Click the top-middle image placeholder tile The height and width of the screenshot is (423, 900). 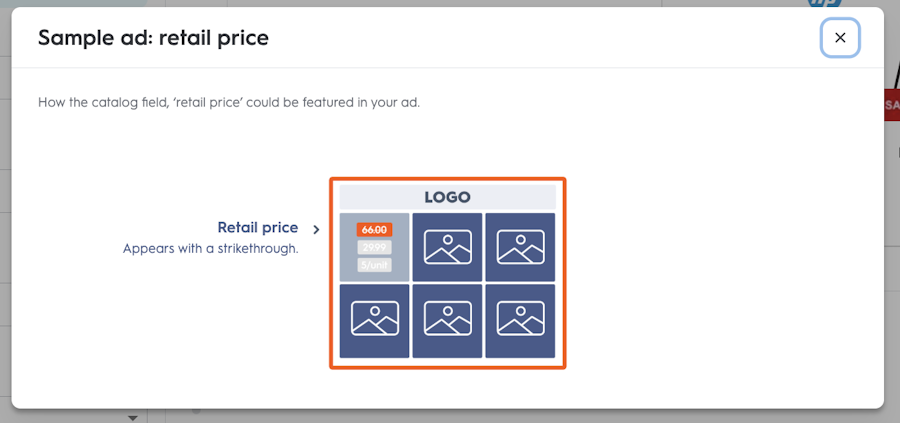click(447, 247)
